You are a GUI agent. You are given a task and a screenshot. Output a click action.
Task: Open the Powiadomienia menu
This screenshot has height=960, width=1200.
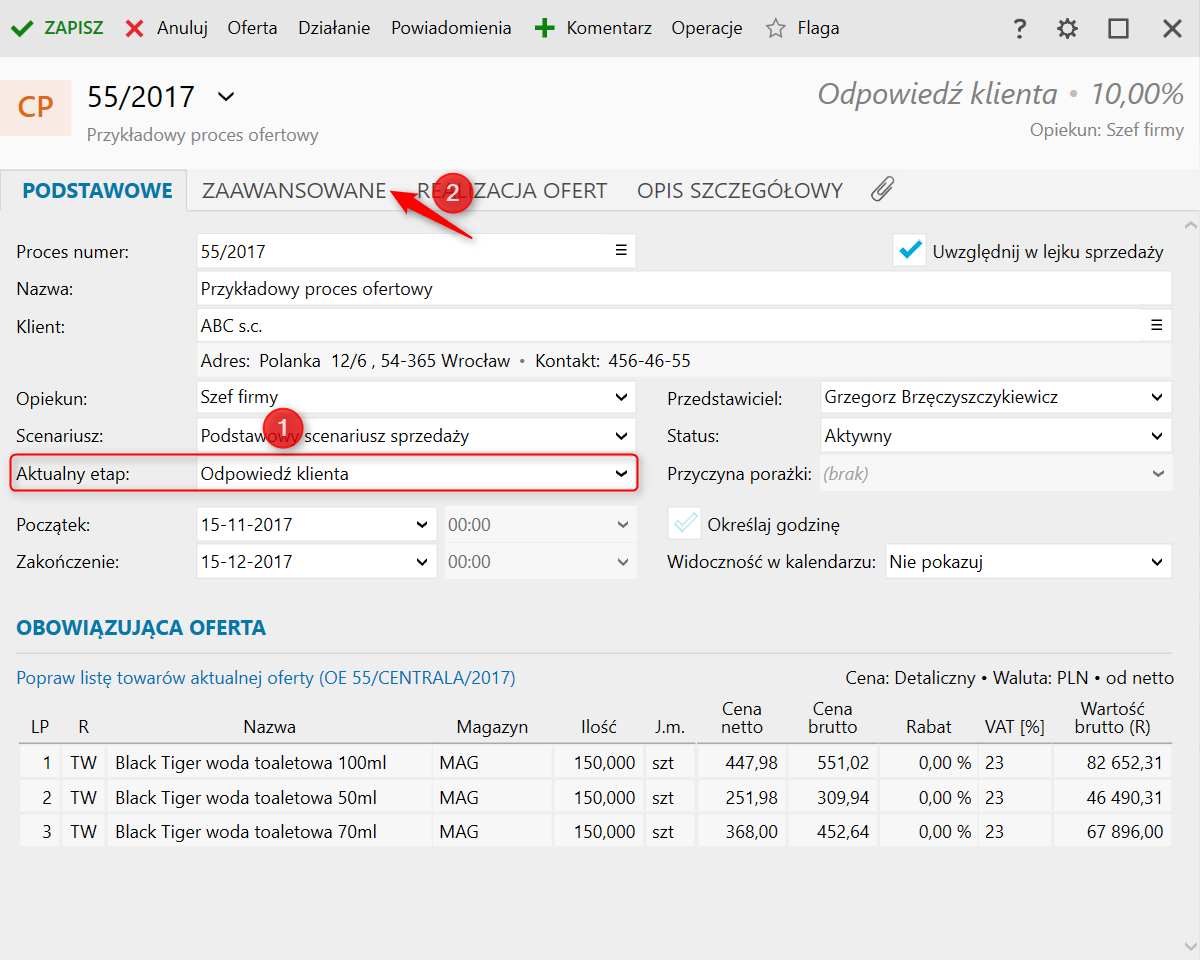pyautogui.click(x=451, y=28)
